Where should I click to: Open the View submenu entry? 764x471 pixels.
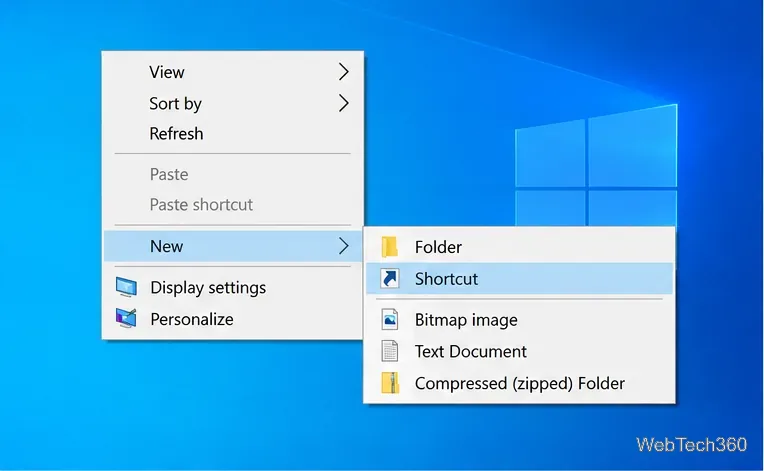[233, 72]
